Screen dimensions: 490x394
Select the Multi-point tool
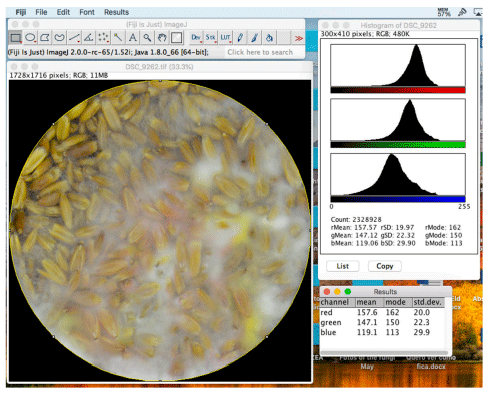(x=103, y=38)
